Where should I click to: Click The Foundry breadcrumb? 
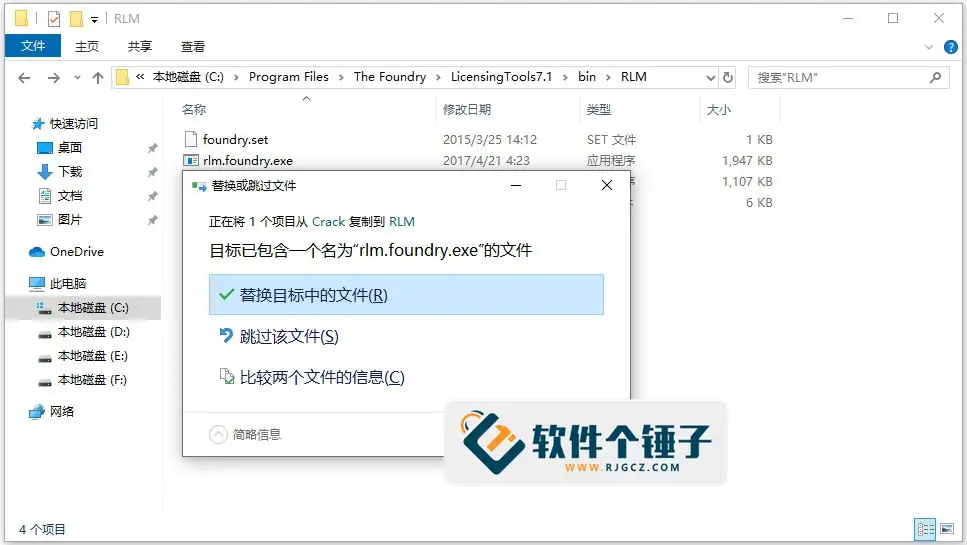(390, 77)
